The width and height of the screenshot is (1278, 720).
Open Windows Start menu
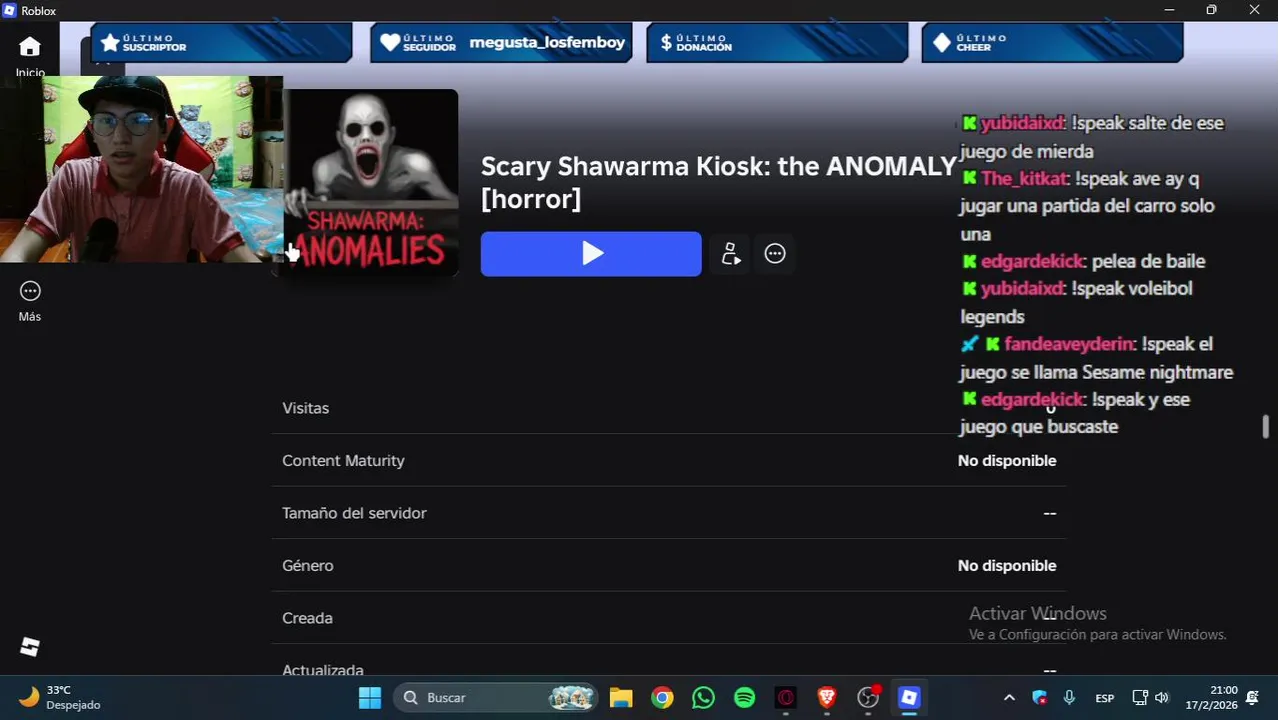370,697
